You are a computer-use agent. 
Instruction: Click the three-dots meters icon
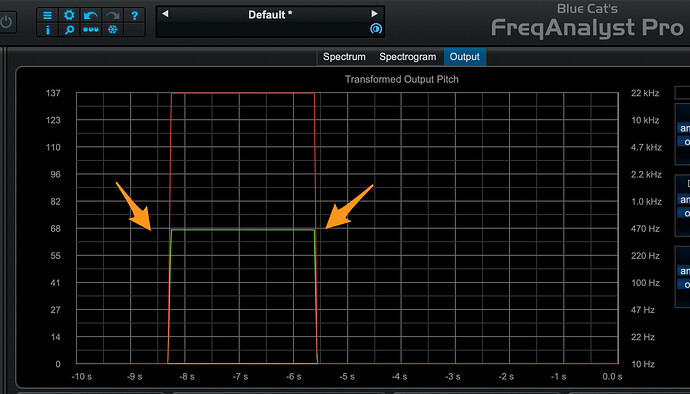(x=91, y=29)
